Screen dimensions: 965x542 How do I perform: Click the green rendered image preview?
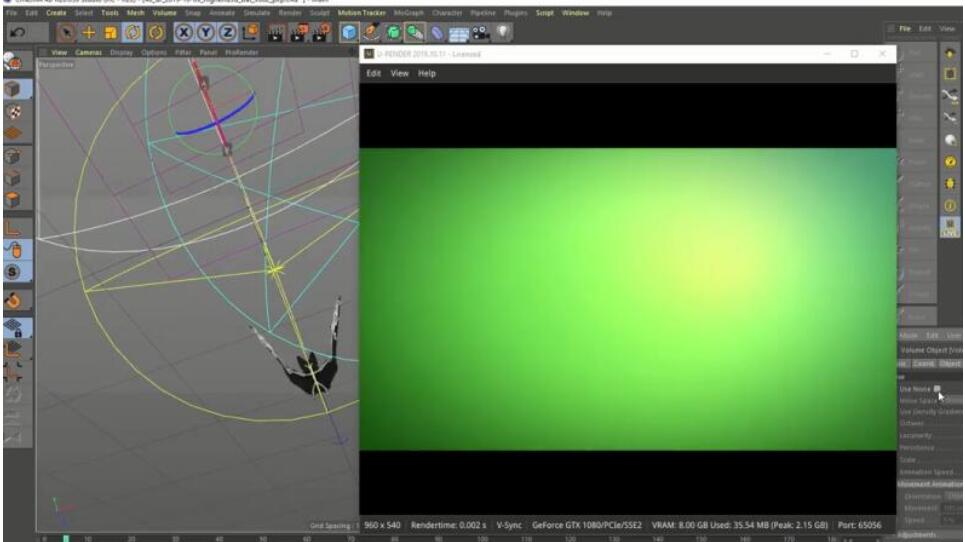[627, 298]
